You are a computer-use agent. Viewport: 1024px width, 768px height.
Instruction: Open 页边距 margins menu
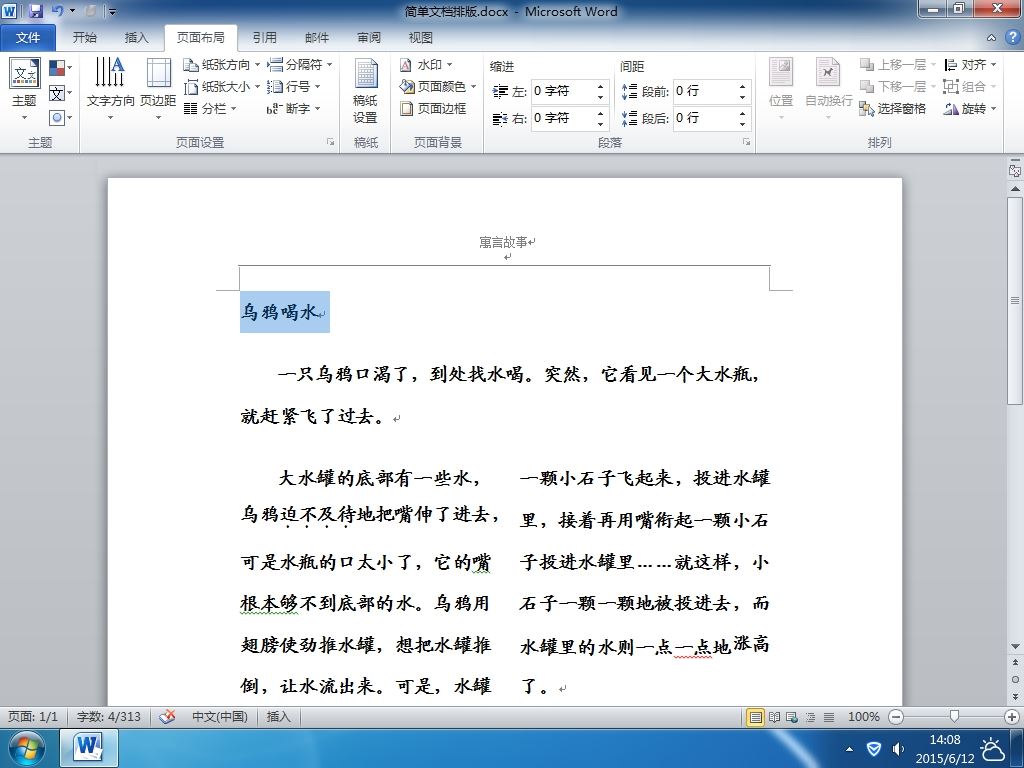click(x=158, y=89)
